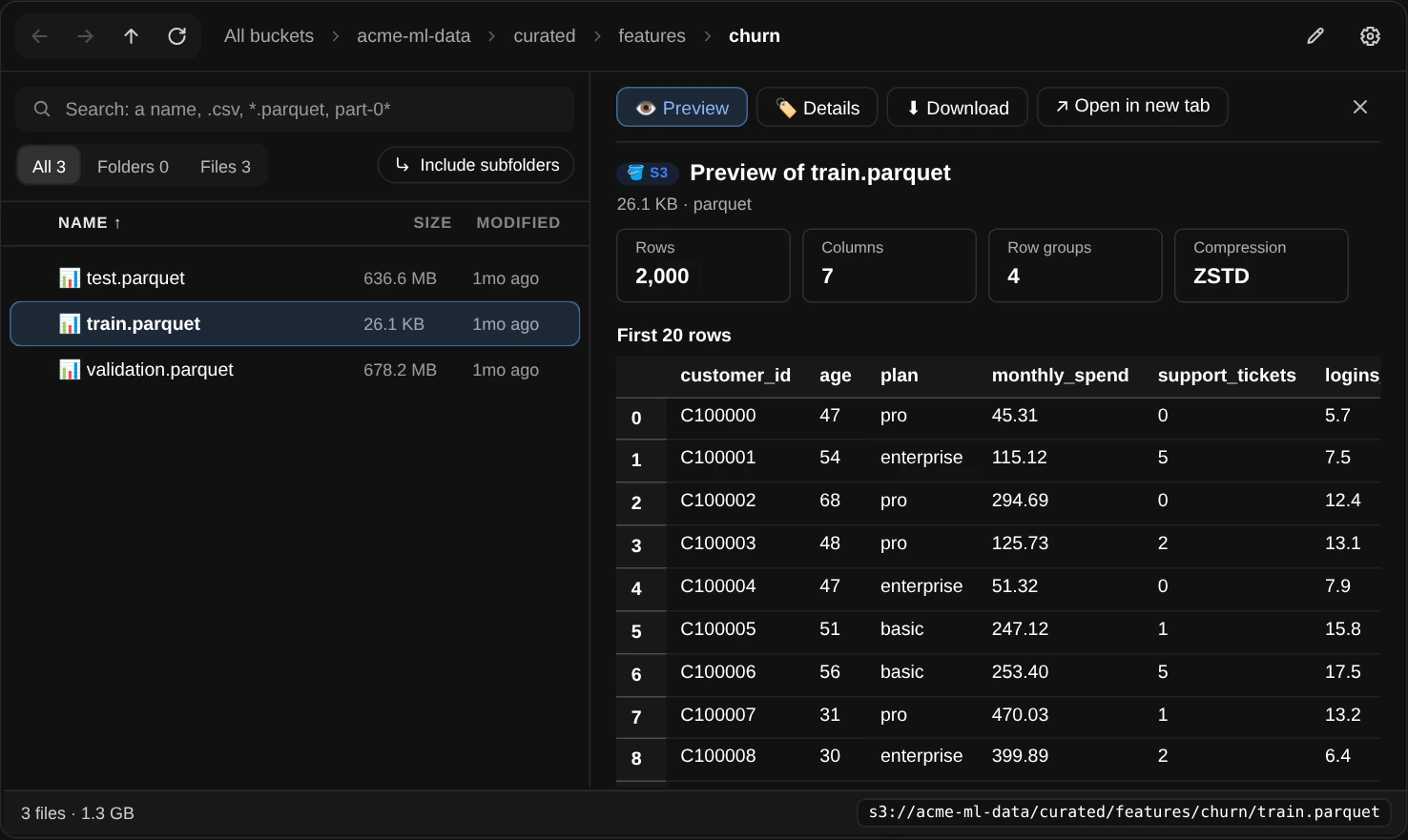Click the 678.2 MB size value
This screenshot has width=1408, height=840.
(400, 370)
